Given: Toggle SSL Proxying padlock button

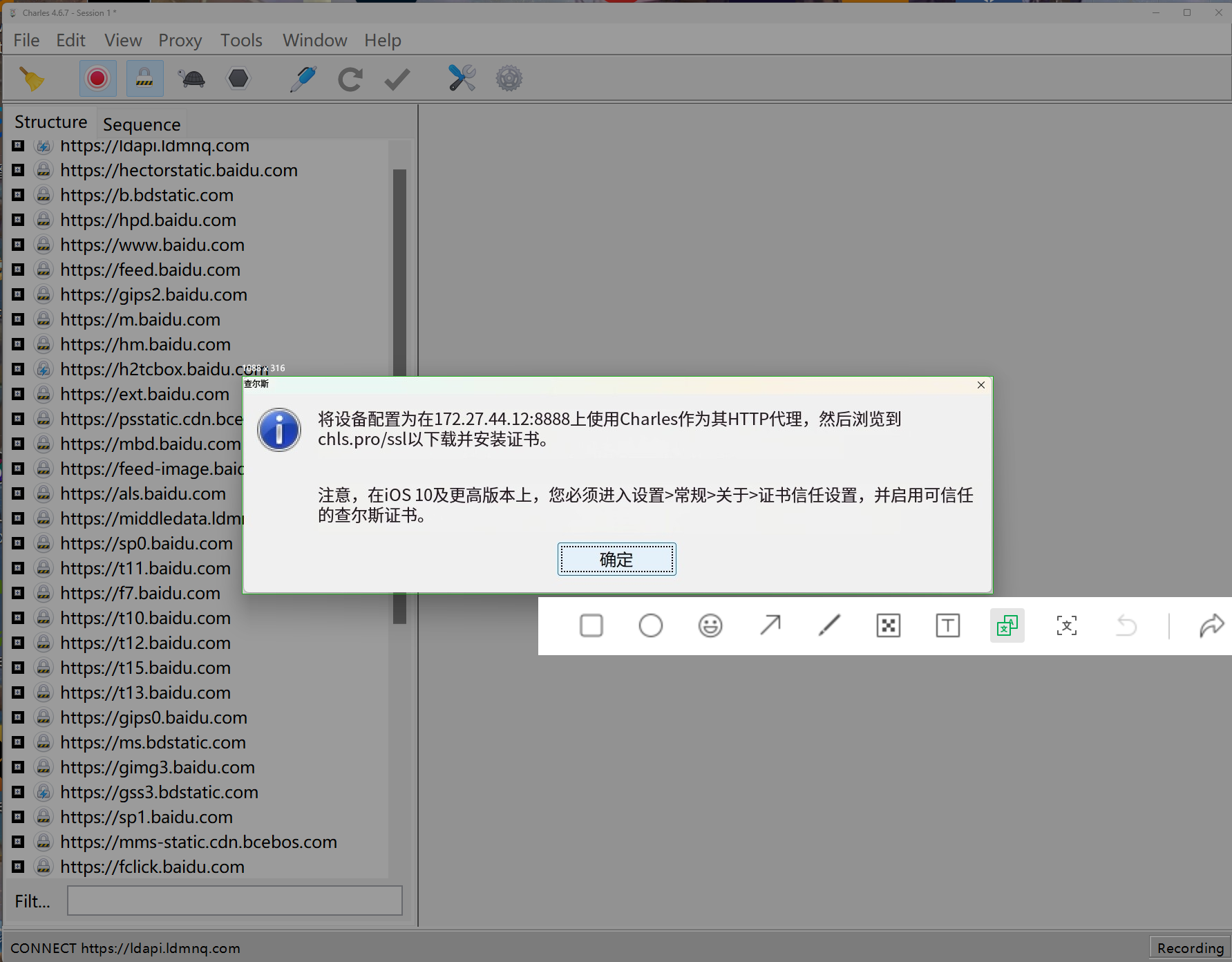Looking at the screenshot, I should click(x=144, y=79).
